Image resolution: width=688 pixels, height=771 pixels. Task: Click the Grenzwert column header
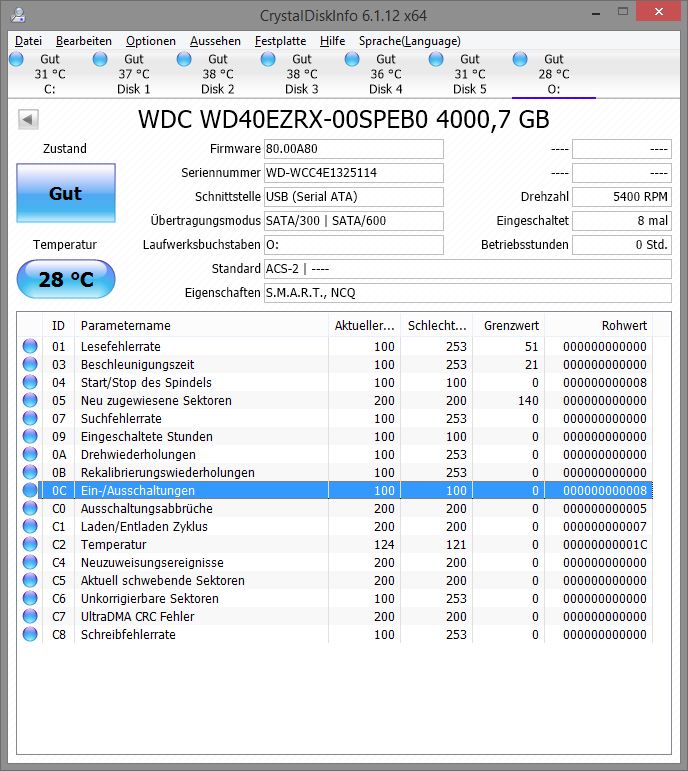(509, 326)
